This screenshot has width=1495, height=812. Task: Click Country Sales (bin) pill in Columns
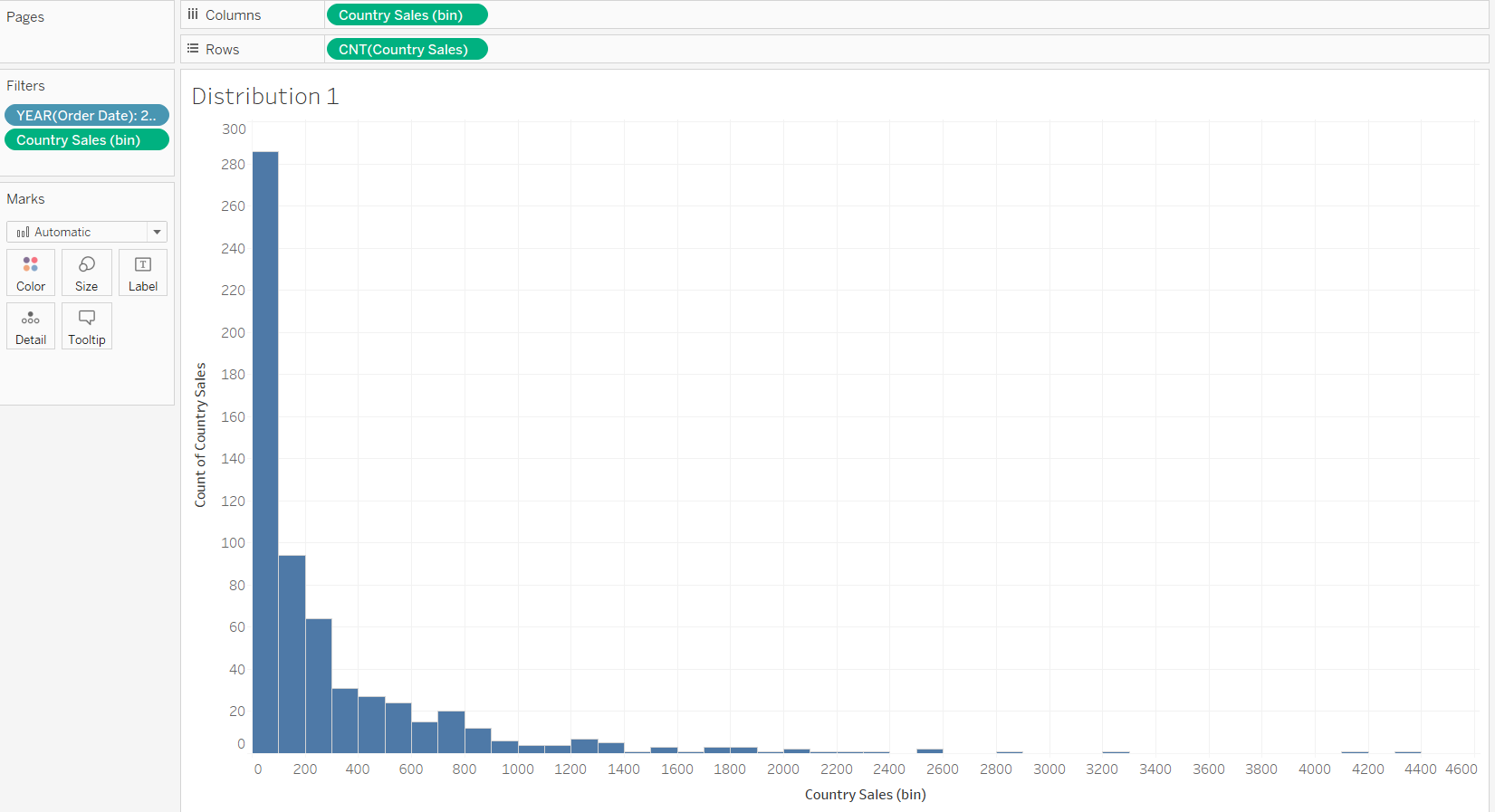point(407,15)
